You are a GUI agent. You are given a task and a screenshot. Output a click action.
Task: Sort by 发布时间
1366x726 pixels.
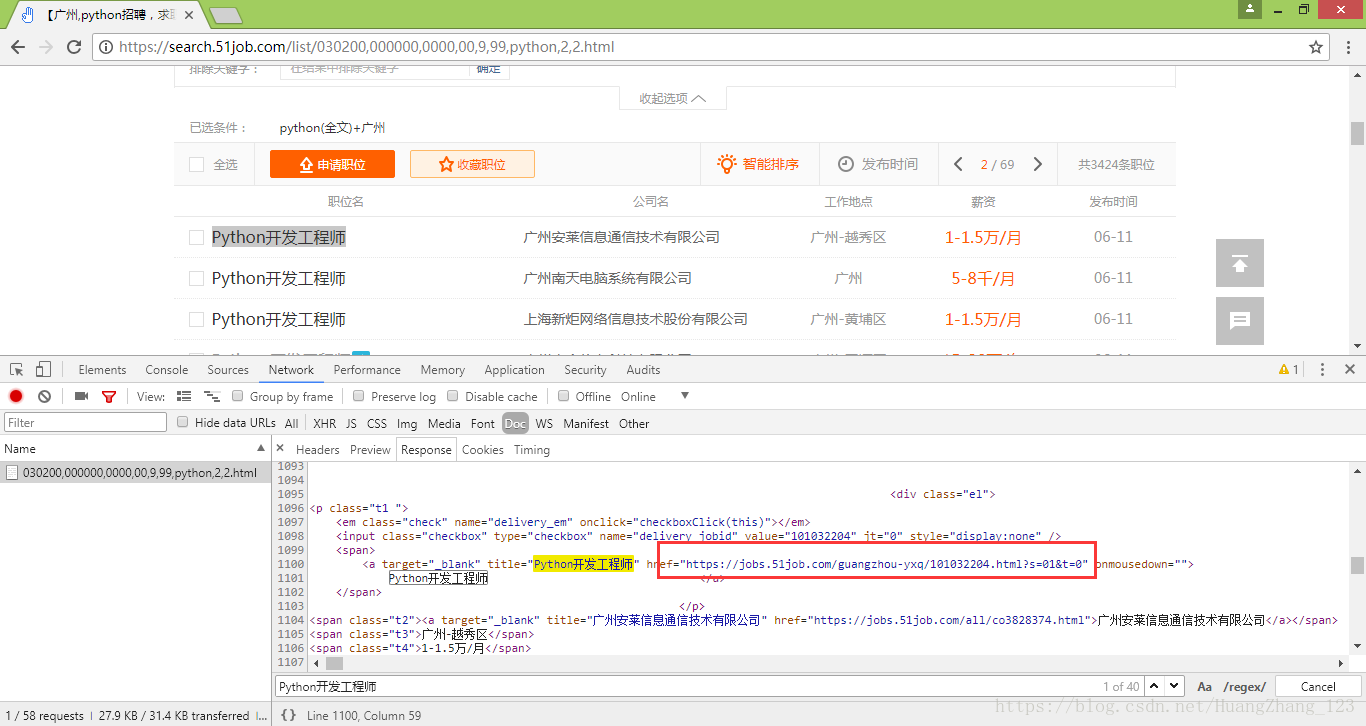(x=878, y=164)
